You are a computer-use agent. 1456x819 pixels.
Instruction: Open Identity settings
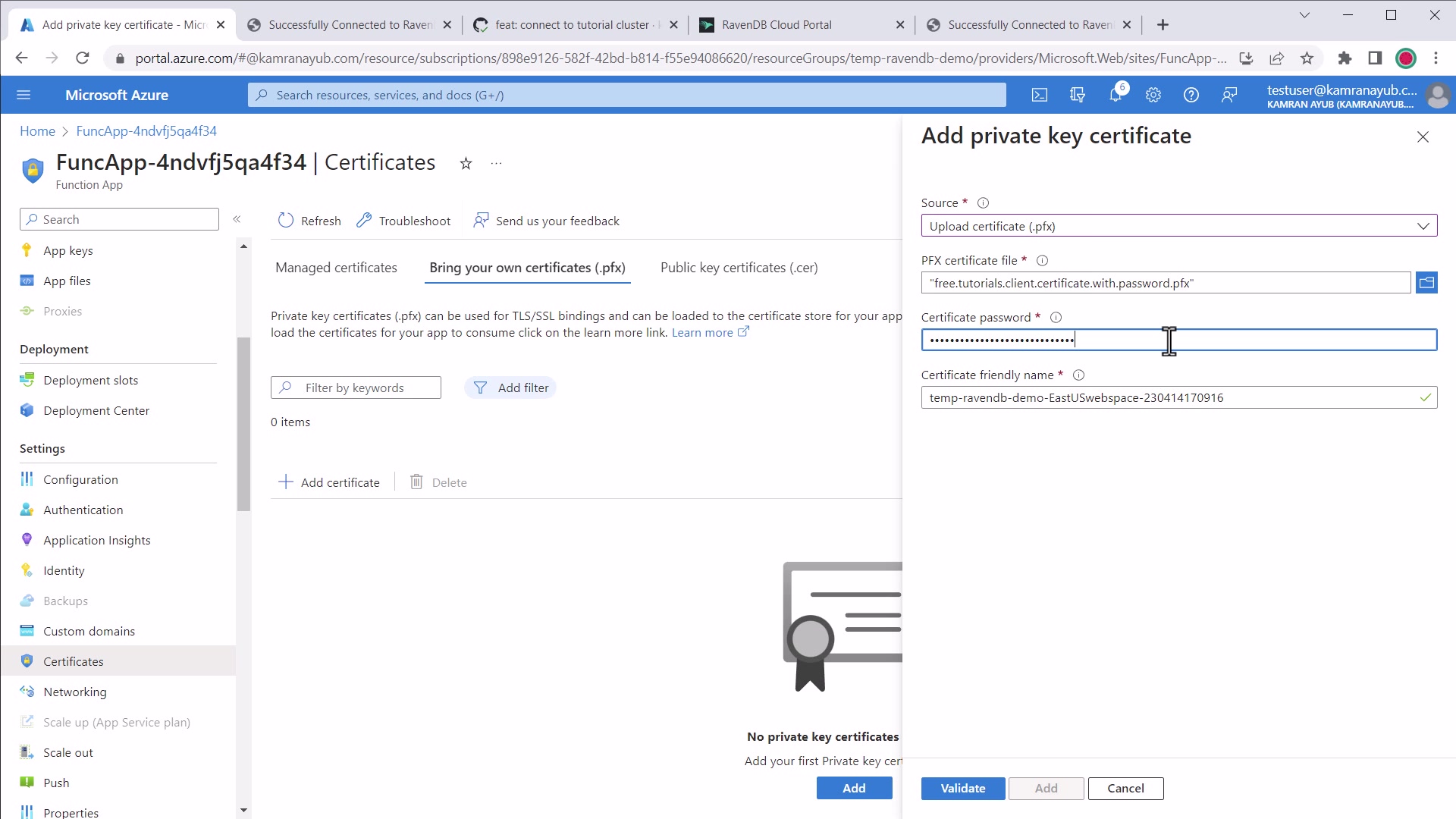coord(64,570)
